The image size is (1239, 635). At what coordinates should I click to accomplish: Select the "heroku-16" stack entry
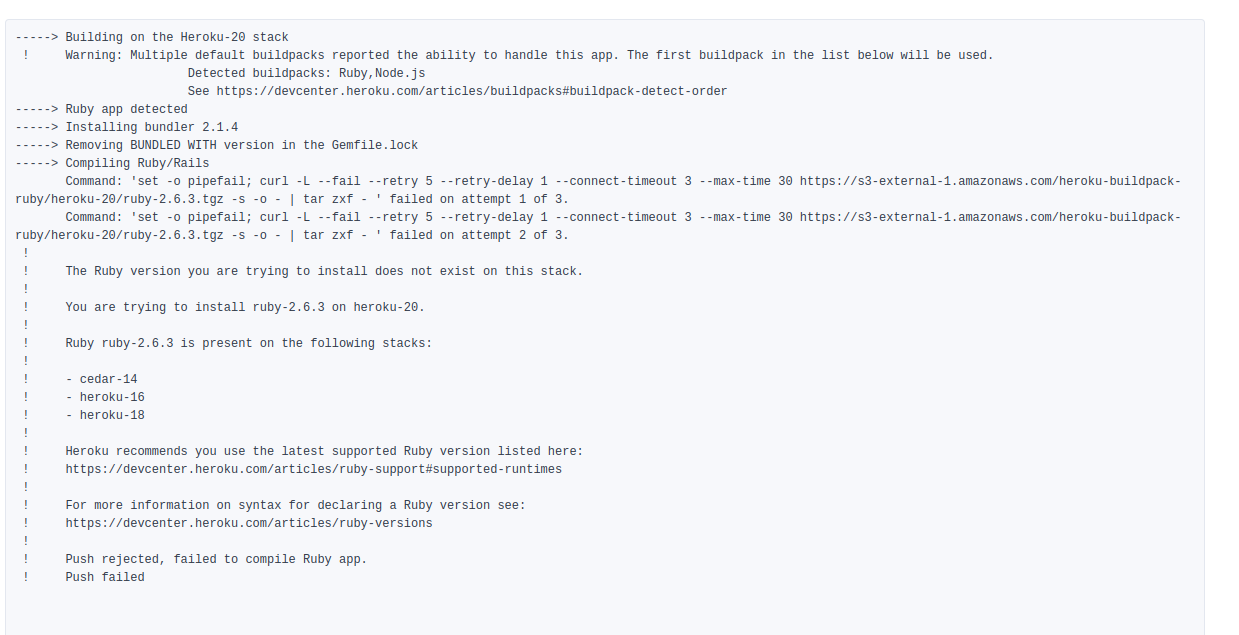pyautogui.click(x=112, y=397)
